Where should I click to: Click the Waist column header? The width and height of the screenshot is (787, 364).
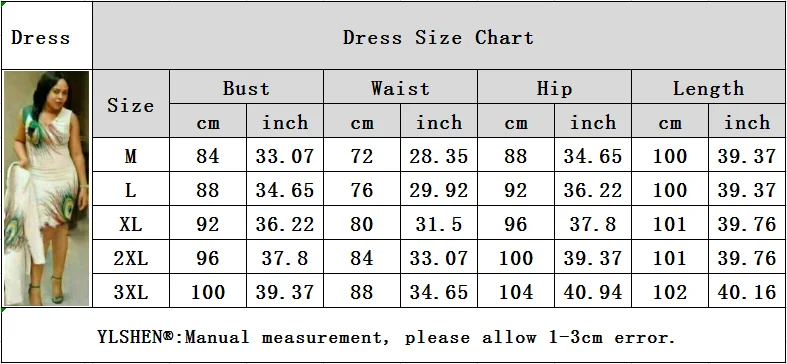(400, 88)
